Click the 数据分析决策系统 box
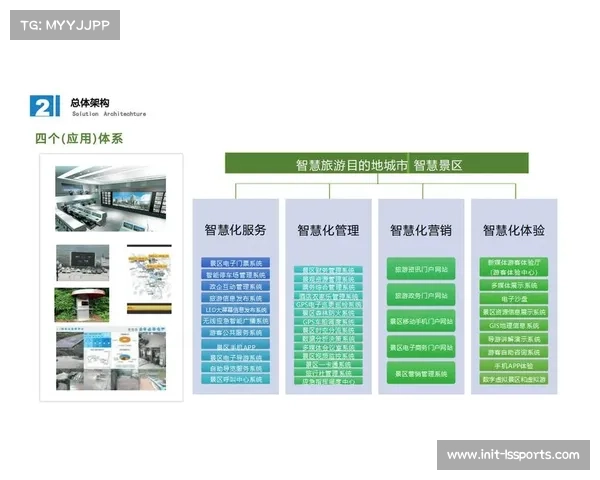 [328, 339]
